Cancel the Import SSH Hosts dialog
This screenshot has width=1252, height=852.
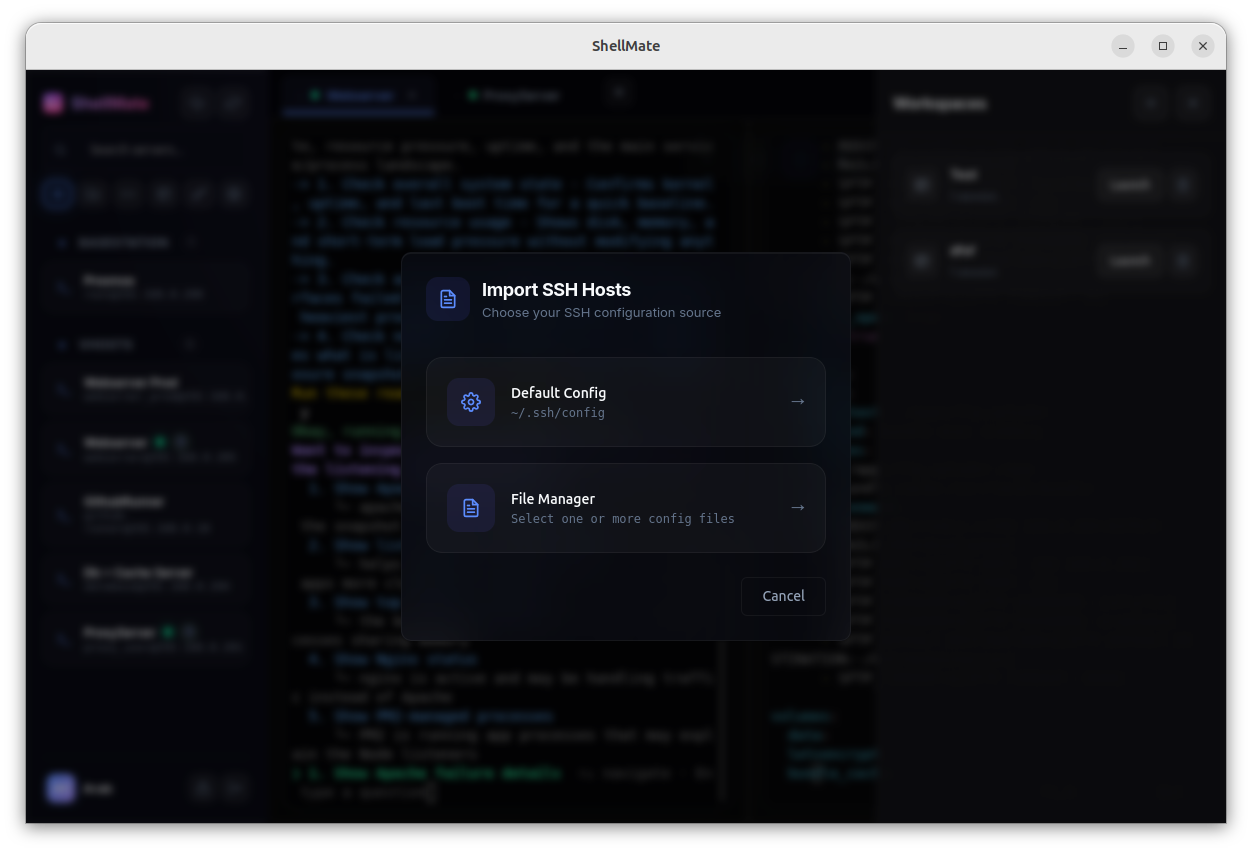point(783,596)
